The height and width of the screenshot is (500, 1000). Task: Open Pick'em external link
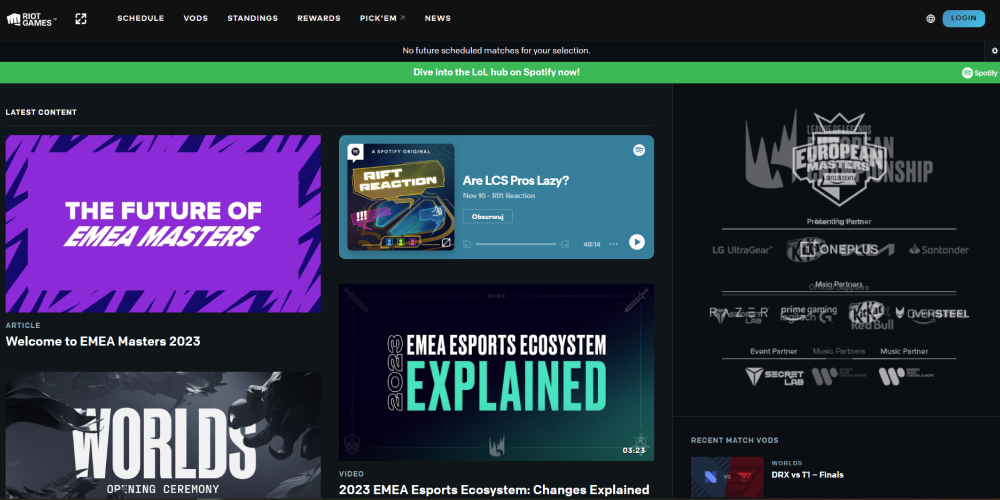pyautogui.click(x=382, y=18)
